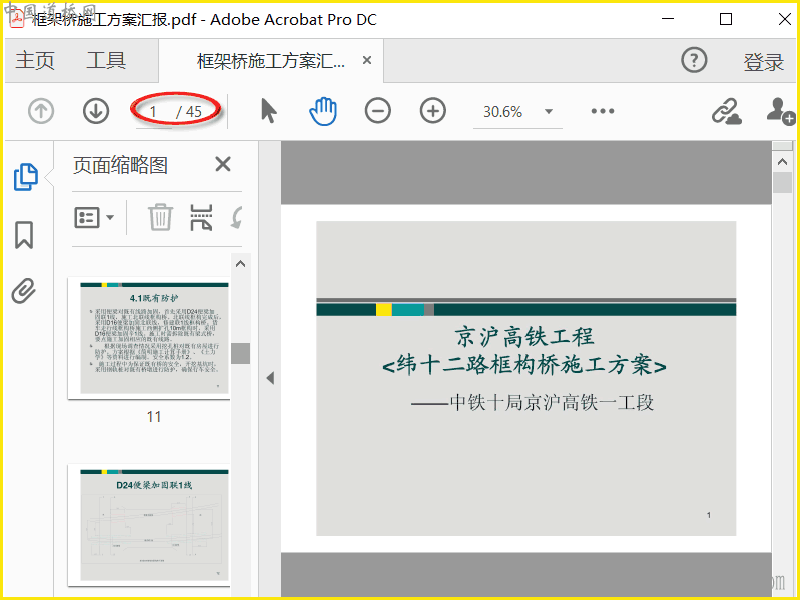This screenshot has height=600, width=800.
Task: Click the 京沪高铁工程 title text
Action: pos(526,337)
